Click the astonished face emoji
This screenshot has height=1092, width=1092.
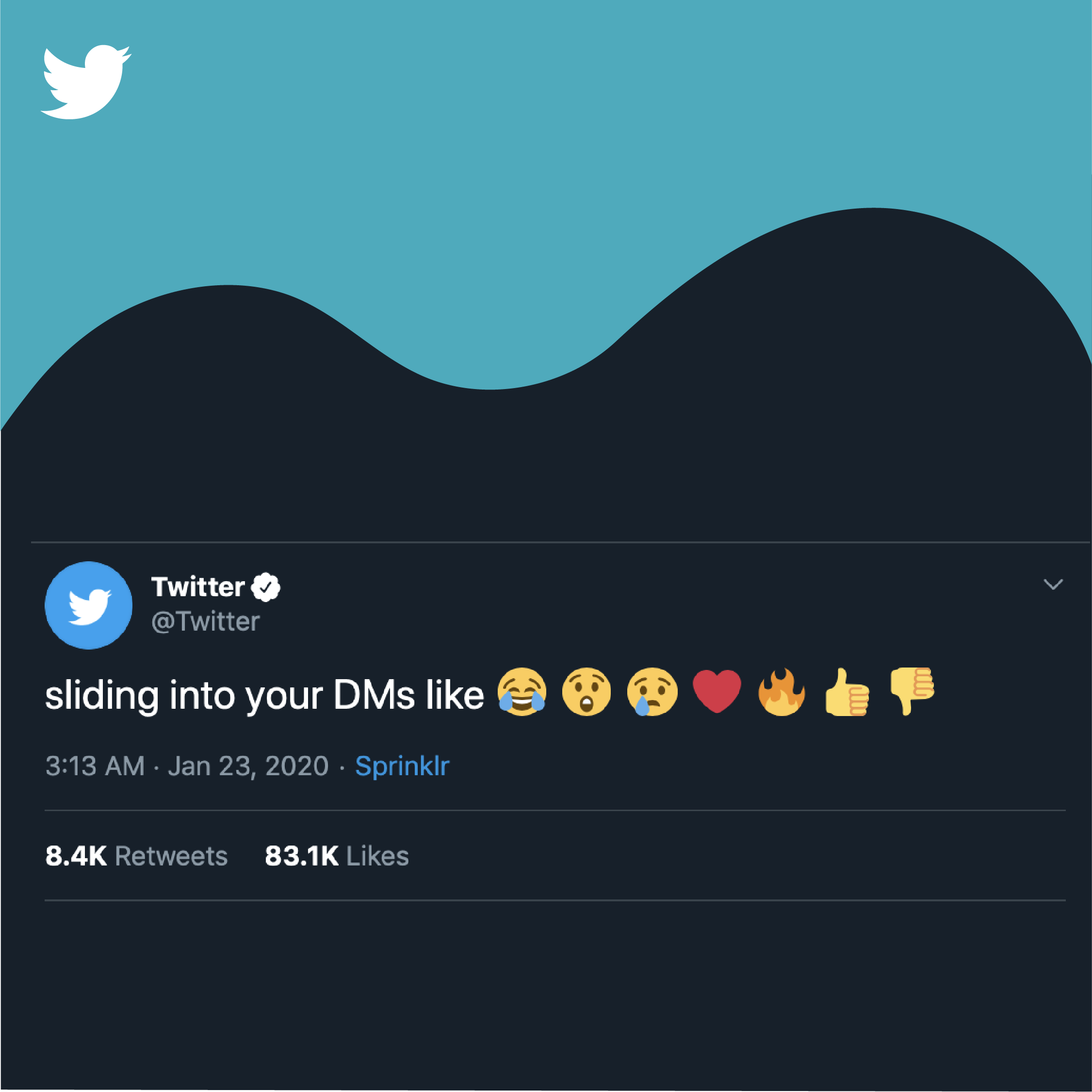(587, 692)
